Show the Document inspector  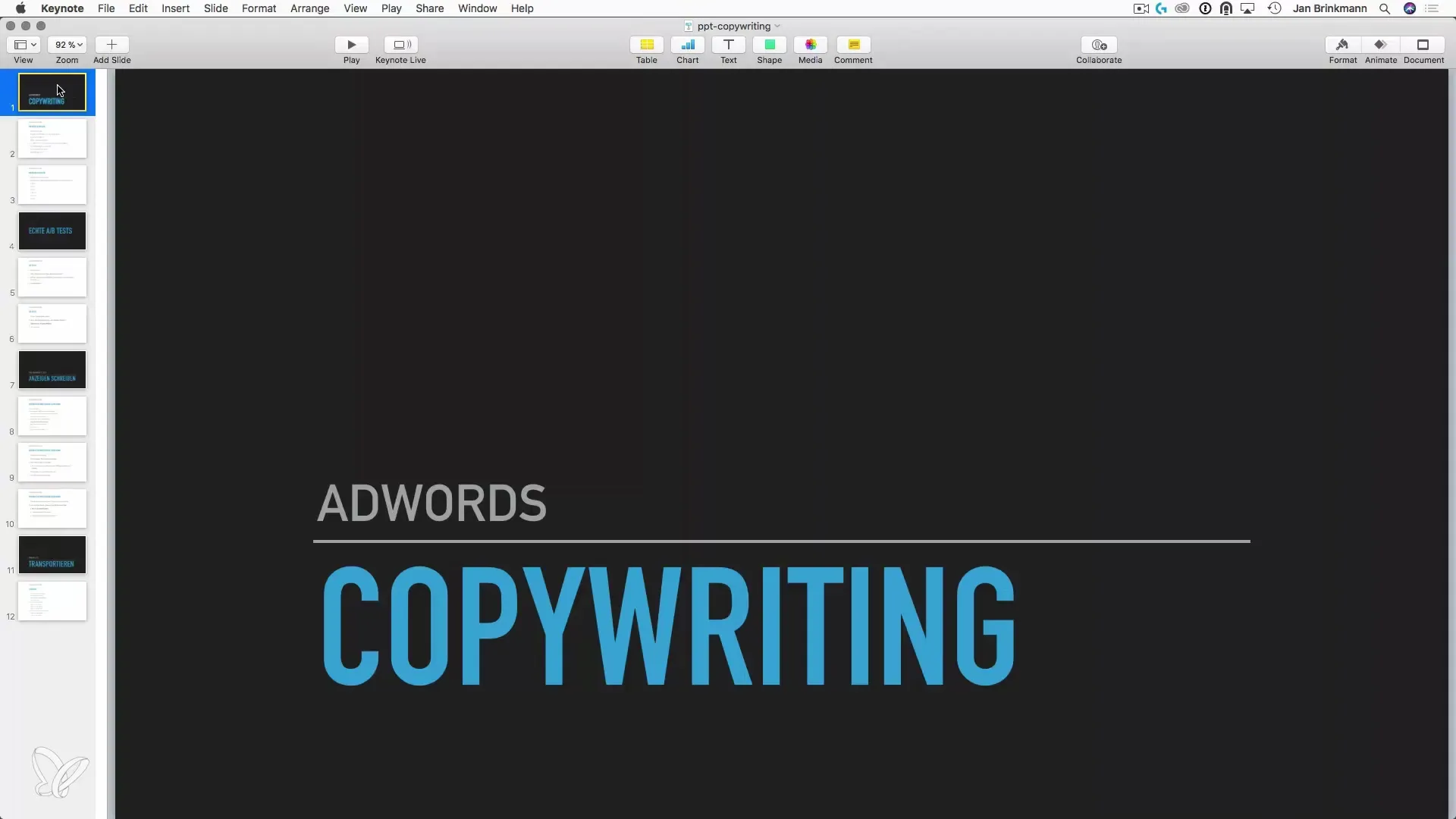[1423, 45]
